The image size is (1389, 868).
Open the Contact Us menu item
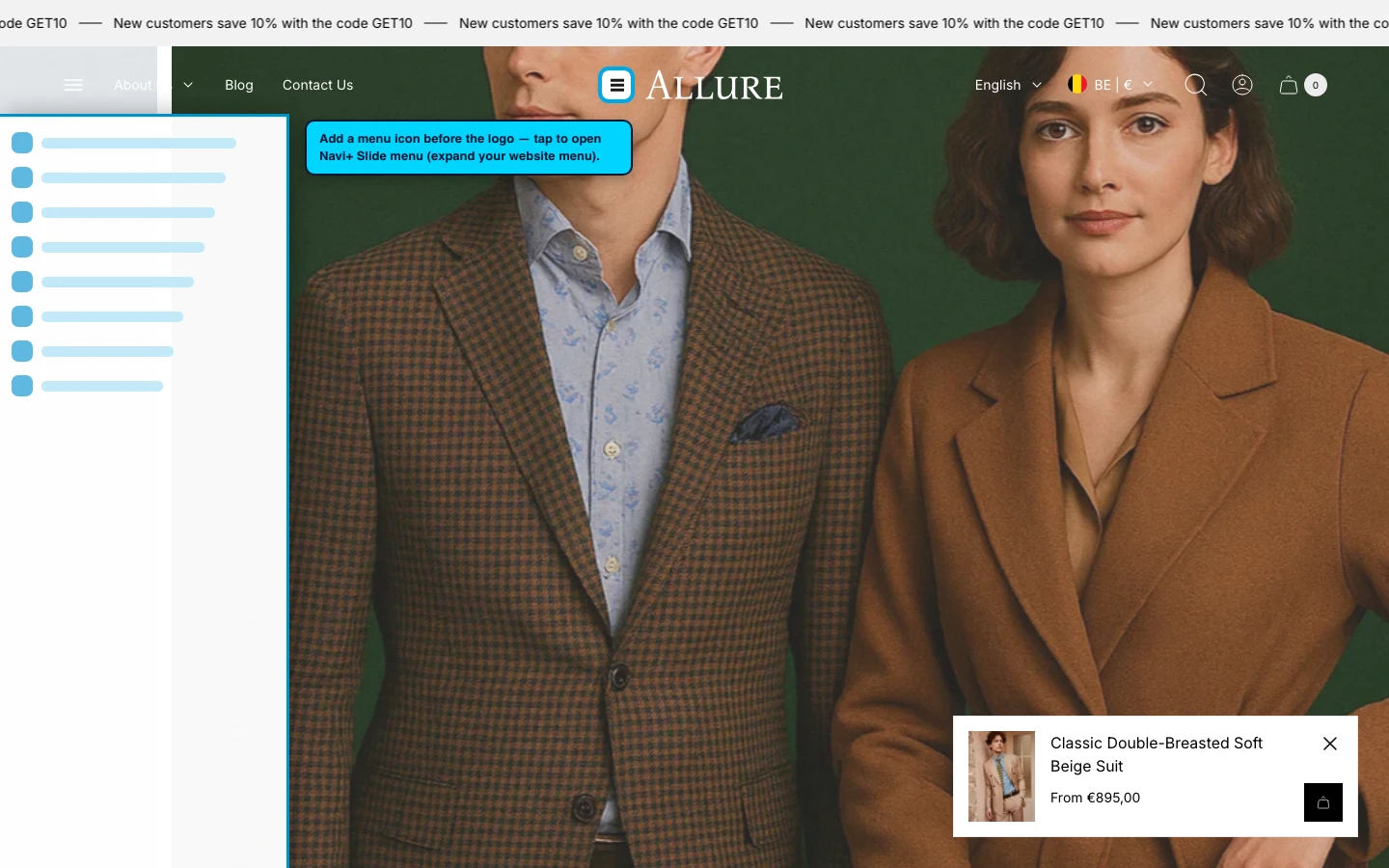click(x=317, y=85)
